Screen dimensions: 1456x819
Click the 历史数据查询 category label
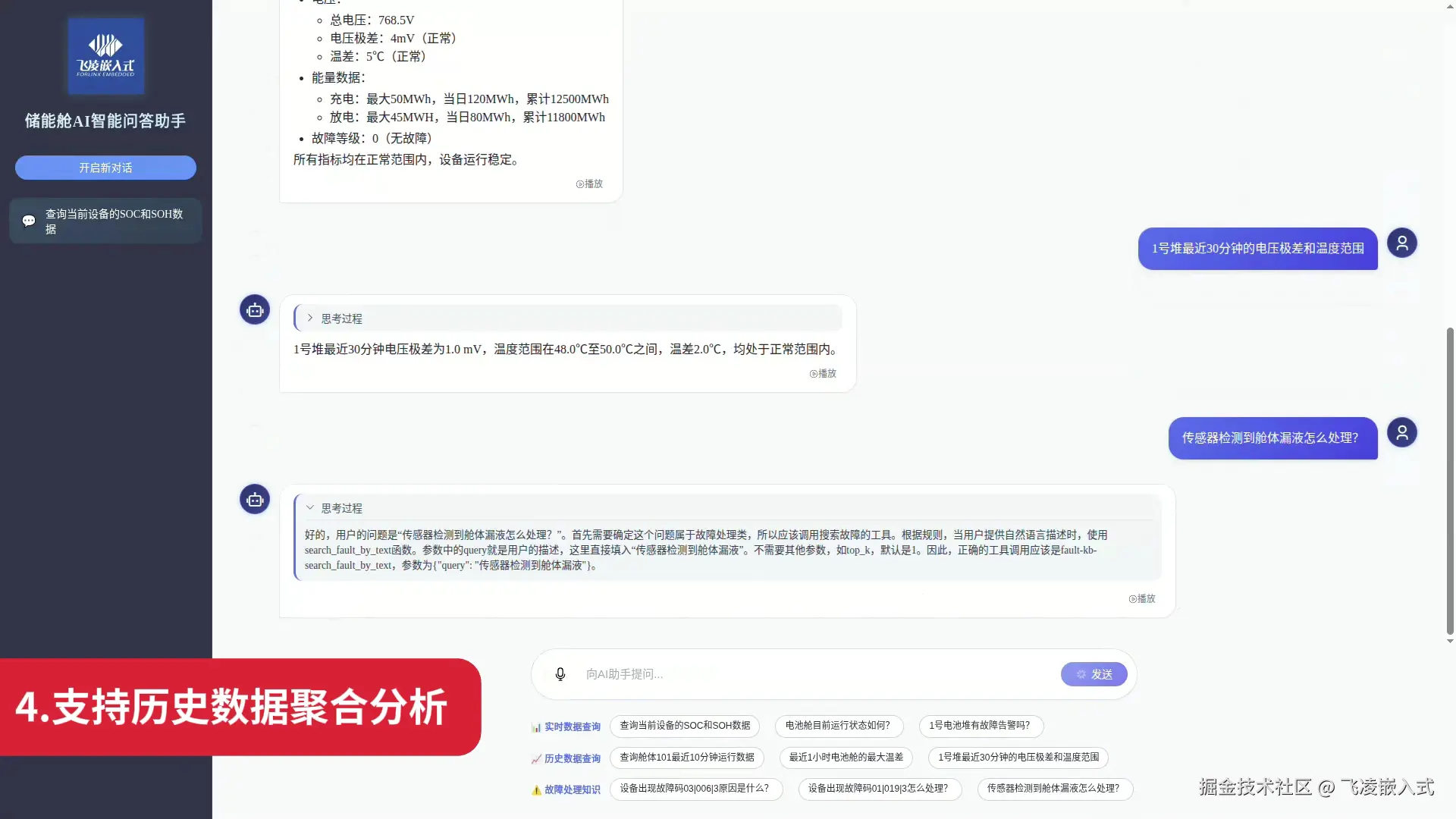pyautogui.click(x=572, y=758)
